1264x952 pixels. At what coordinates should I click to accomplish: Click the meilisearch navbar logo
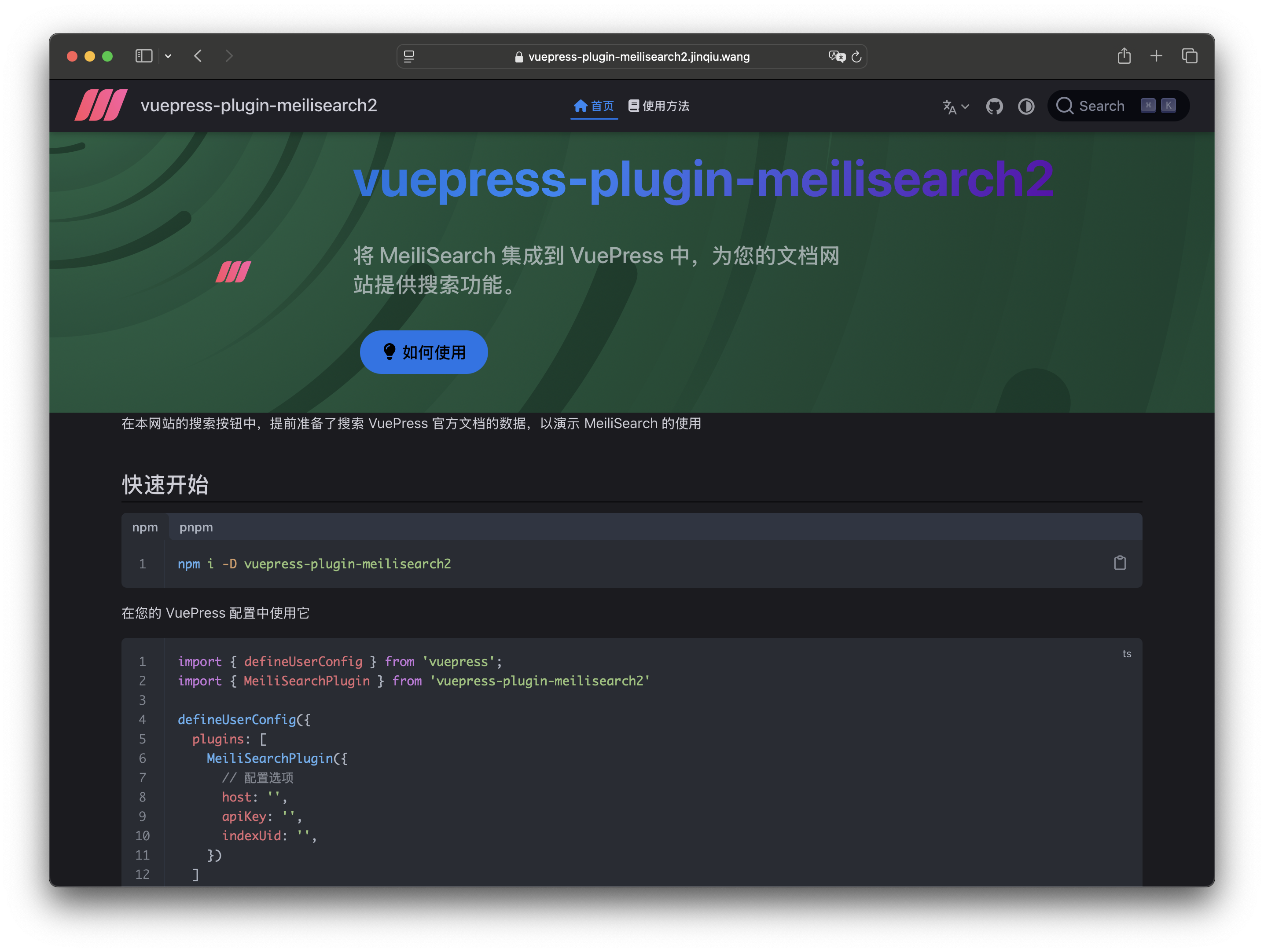(x=101, y=106)
